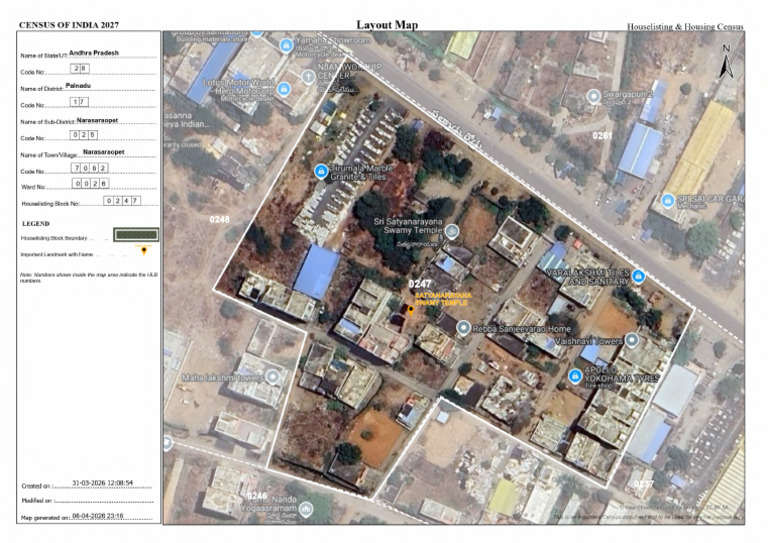Click the LEGEND heading

tap(36, 223)
